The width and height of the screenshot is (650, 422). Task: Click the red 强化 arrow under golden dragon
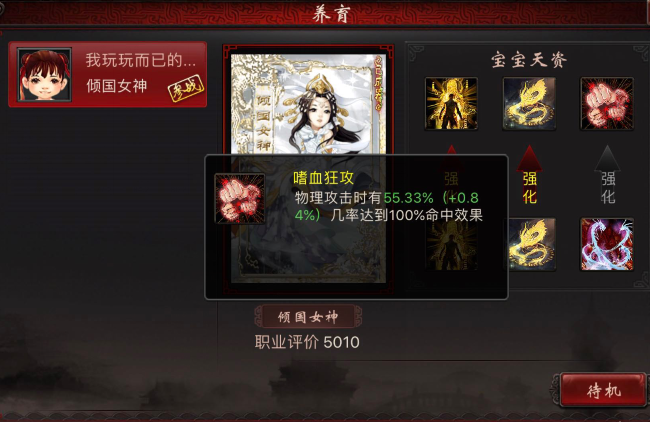[529, 175]
